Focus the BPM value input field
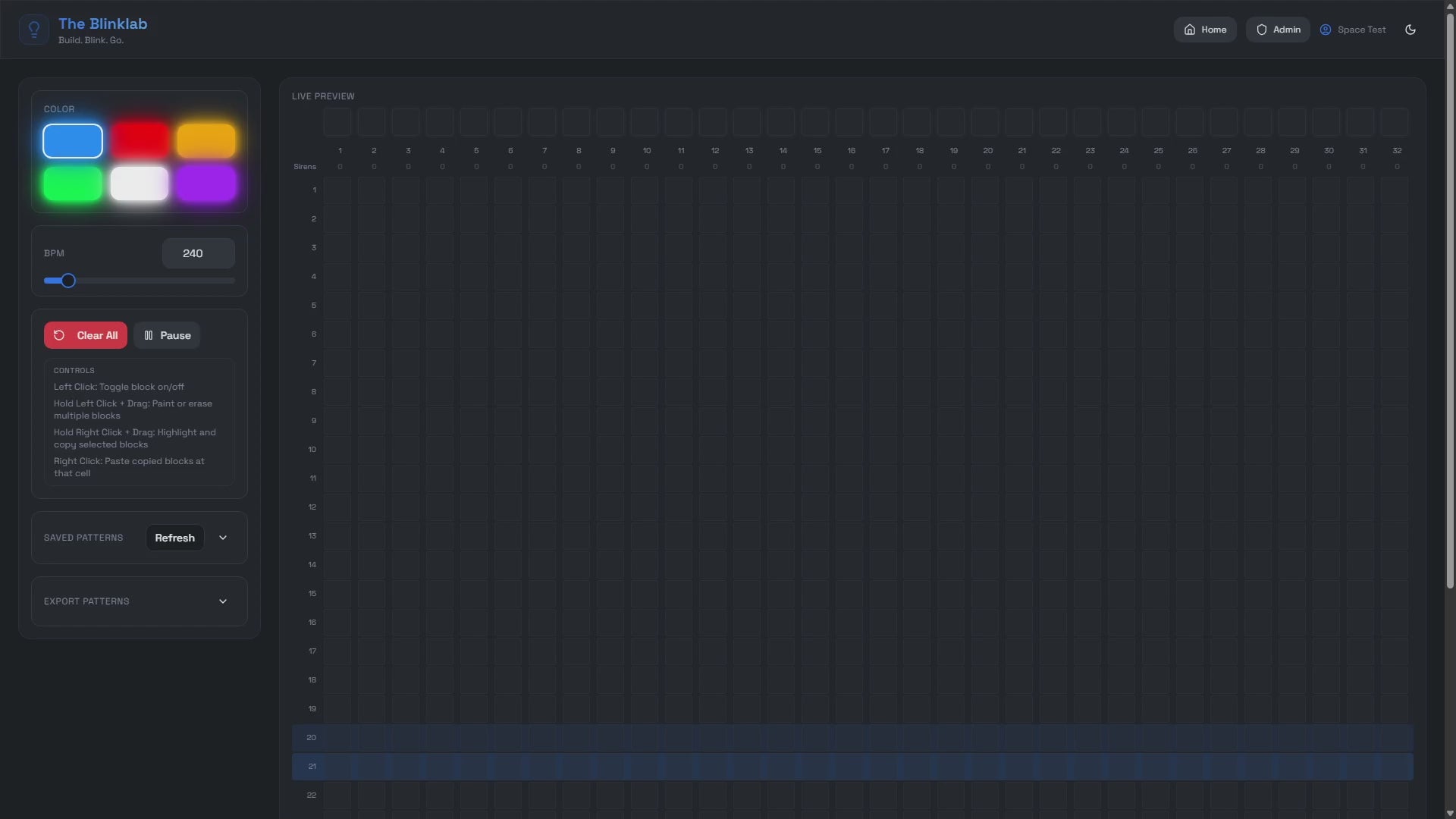 pyautogui.click(x=198, y=253)
